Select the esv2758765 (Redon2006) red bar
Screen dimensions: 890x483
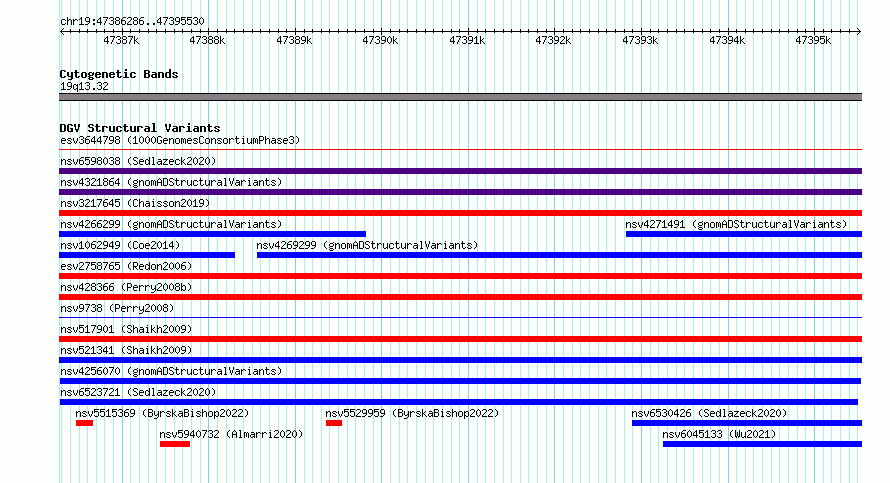[460, 276]
